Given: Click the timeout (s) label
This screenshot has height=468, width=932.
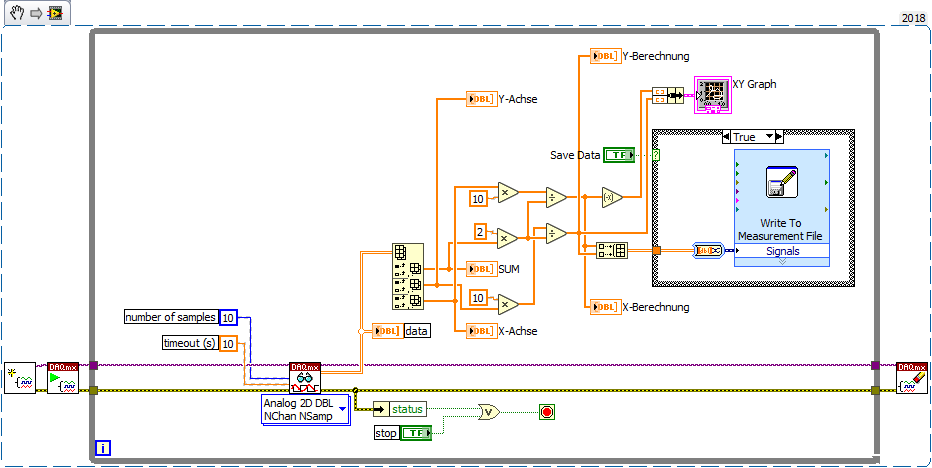Looking at the screenshot, I should (x=190, y=343).
